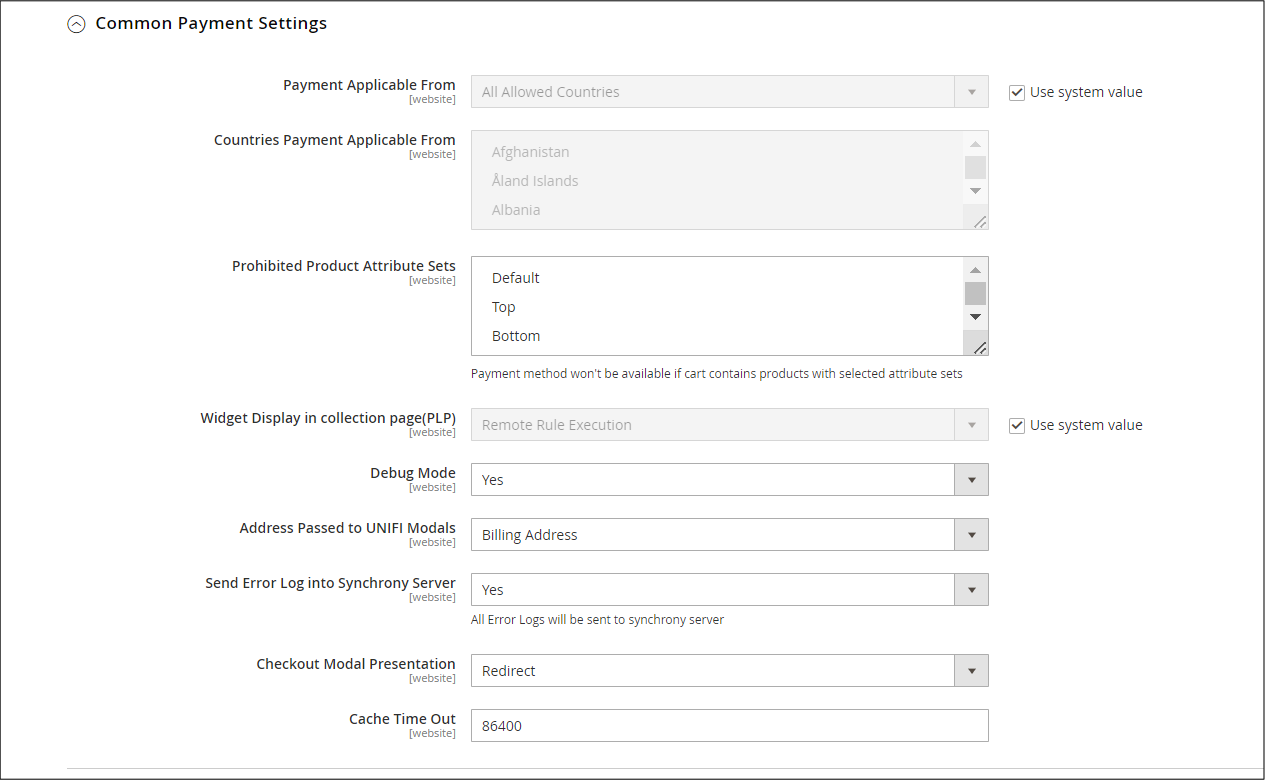Screen dimensions: 1265x780
Task: Select Albania in the countries list
Action: coord(516,210)
